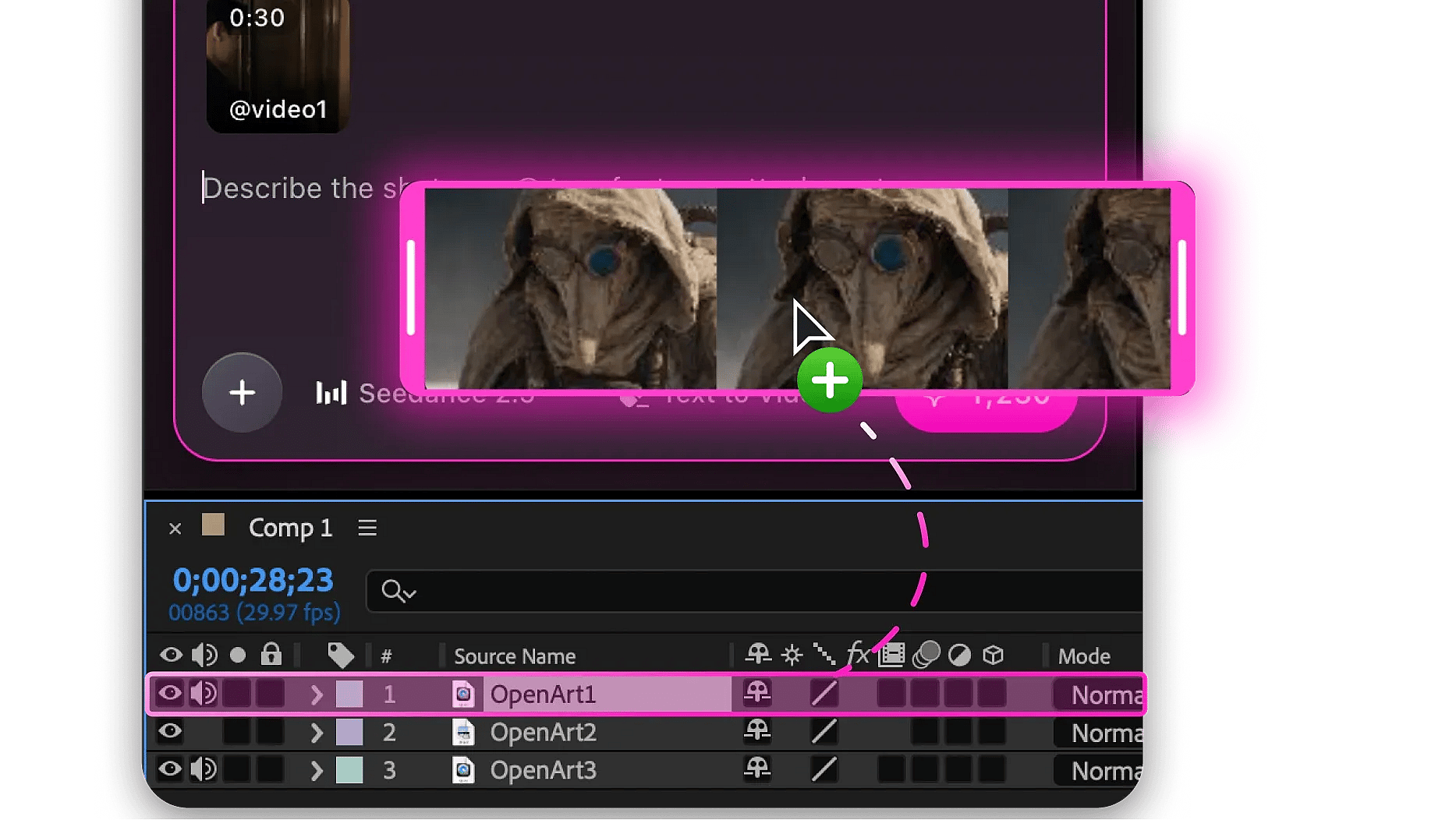This screenshot has width=1456, height=820.
Task: Mute the OpenArt1 layer audio
Action: [204, 693]
